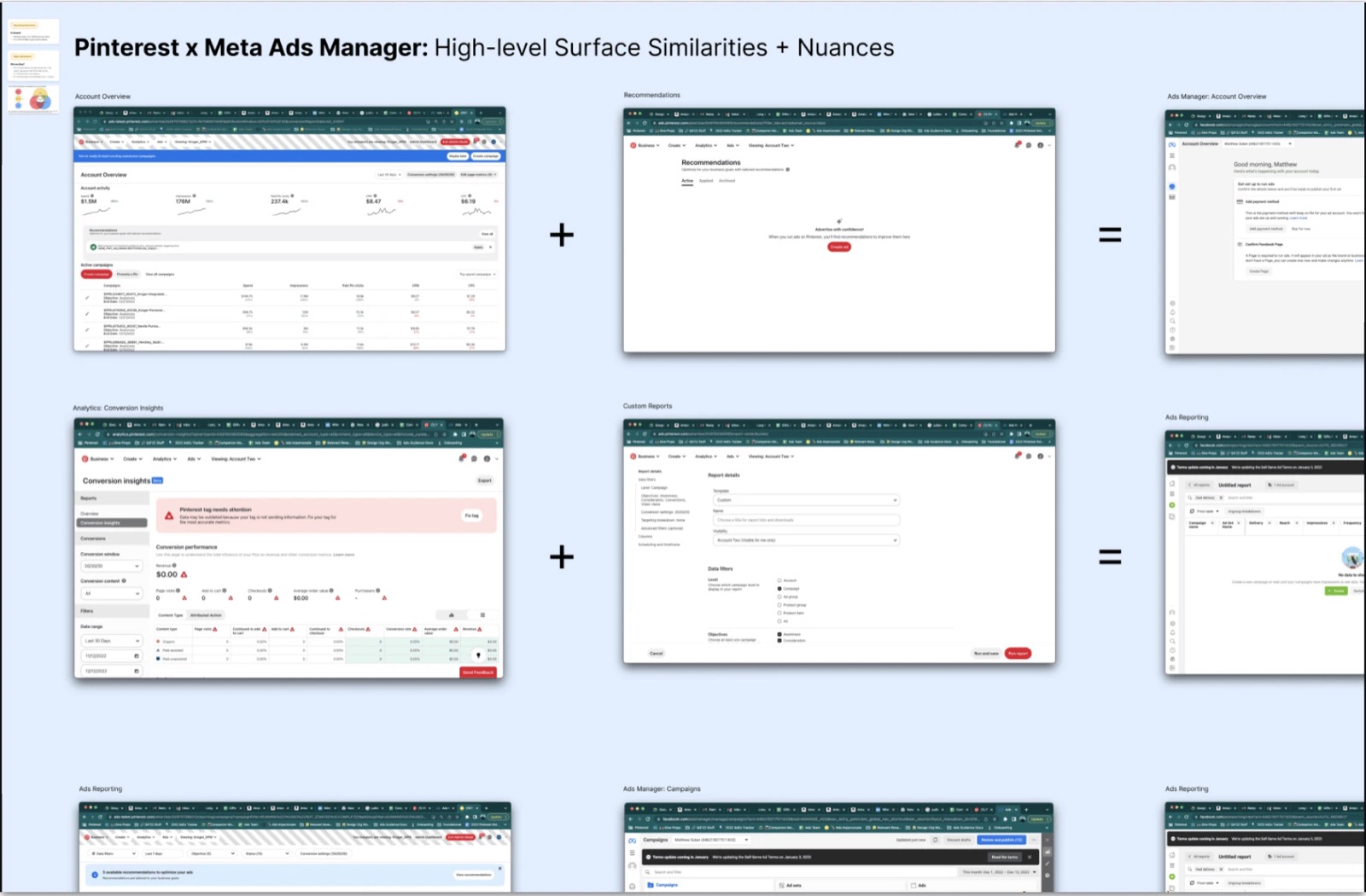Select Ad group level radio button
Screen dimensions: 1366x896
[779, 596]
